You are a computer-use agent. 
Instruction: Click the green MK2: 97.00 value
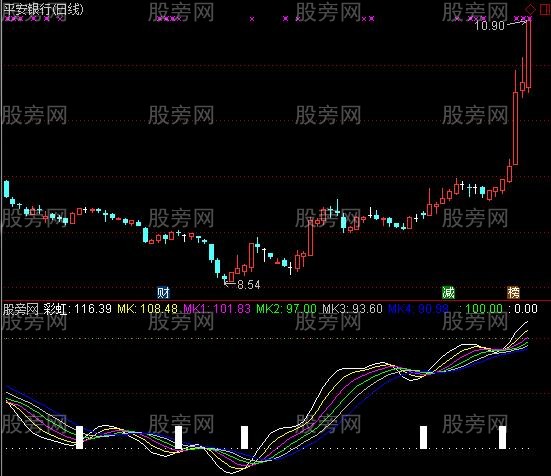point(286,309)
